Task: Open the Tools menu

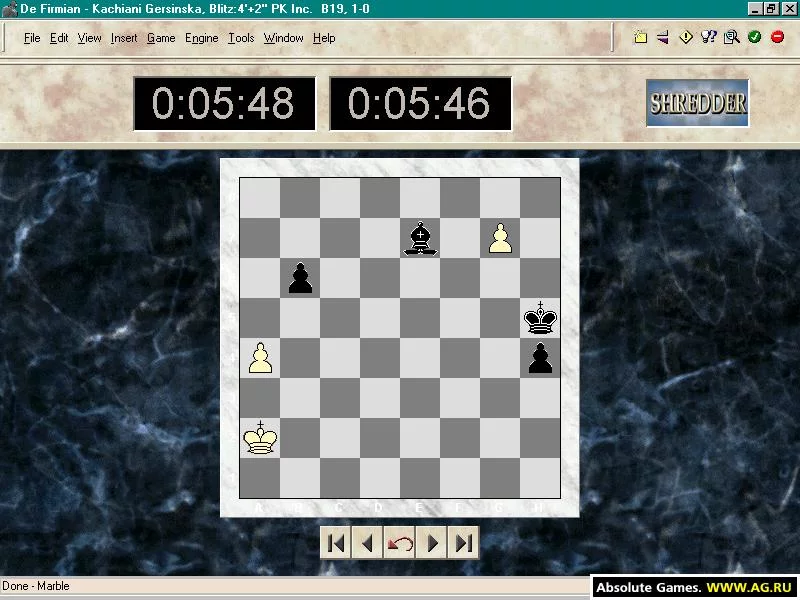Action: pyautogui.click(x=241, y=38)
